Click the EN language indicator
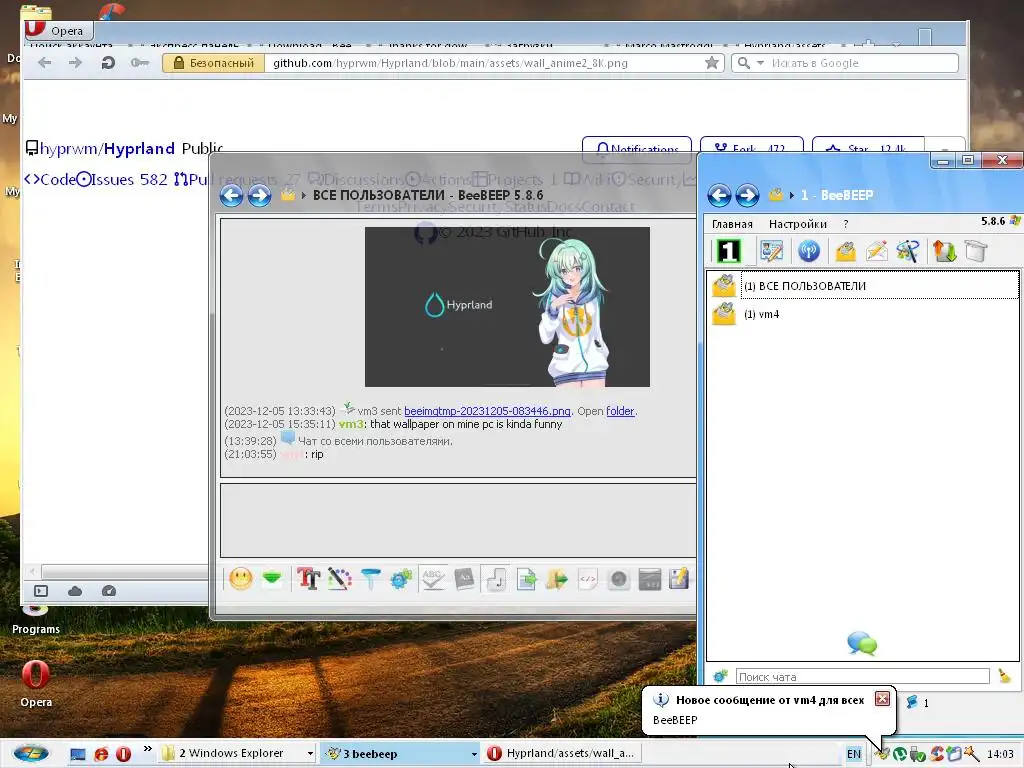The height and width of the screenshot is (768, 1024). [854, 754]
